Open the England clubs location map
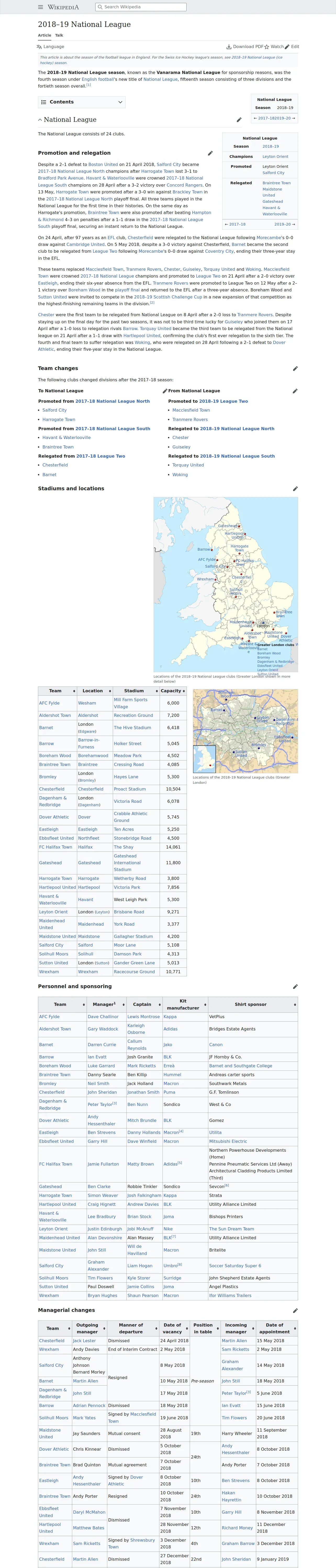Image resolution: width=336 pixels, height=1568 pixels. pyautogui.click(x=226, y=584)
